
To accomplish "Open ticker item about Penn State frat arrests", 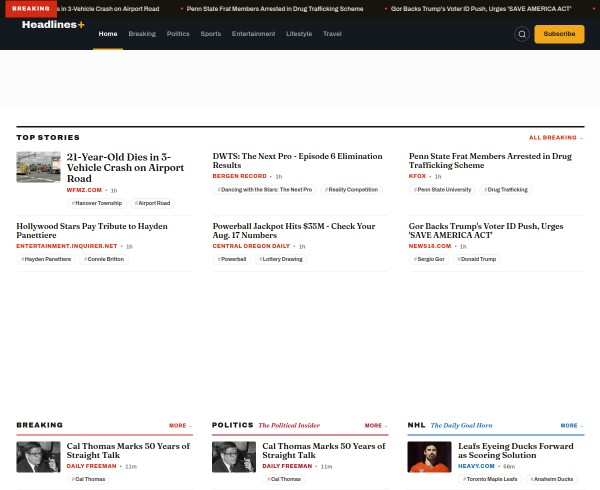I will [x=275, y=8].
